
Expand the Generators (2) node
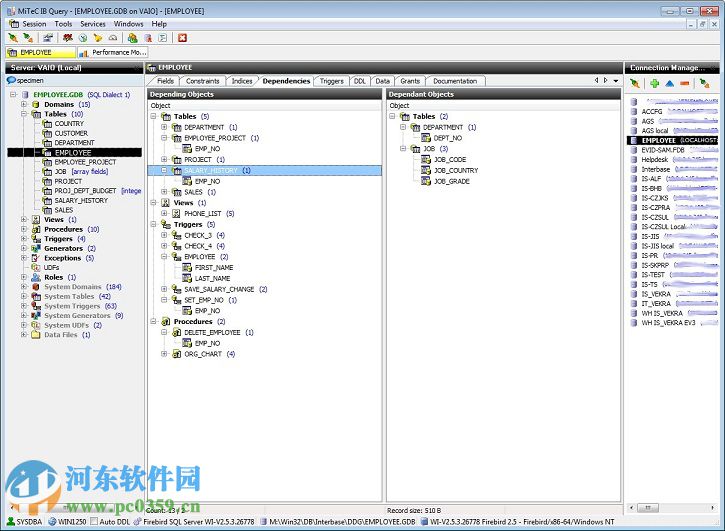tap(24, 248)
